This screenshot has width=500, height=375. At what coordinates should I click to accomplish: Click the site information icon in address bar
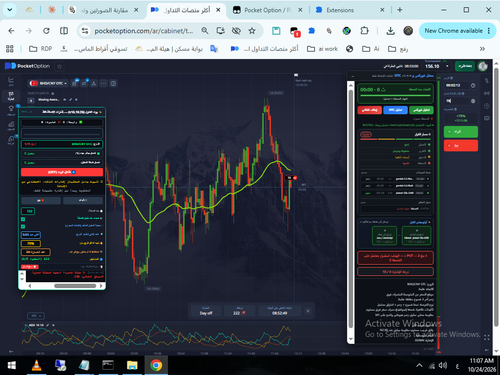click(x=85, y=31)
